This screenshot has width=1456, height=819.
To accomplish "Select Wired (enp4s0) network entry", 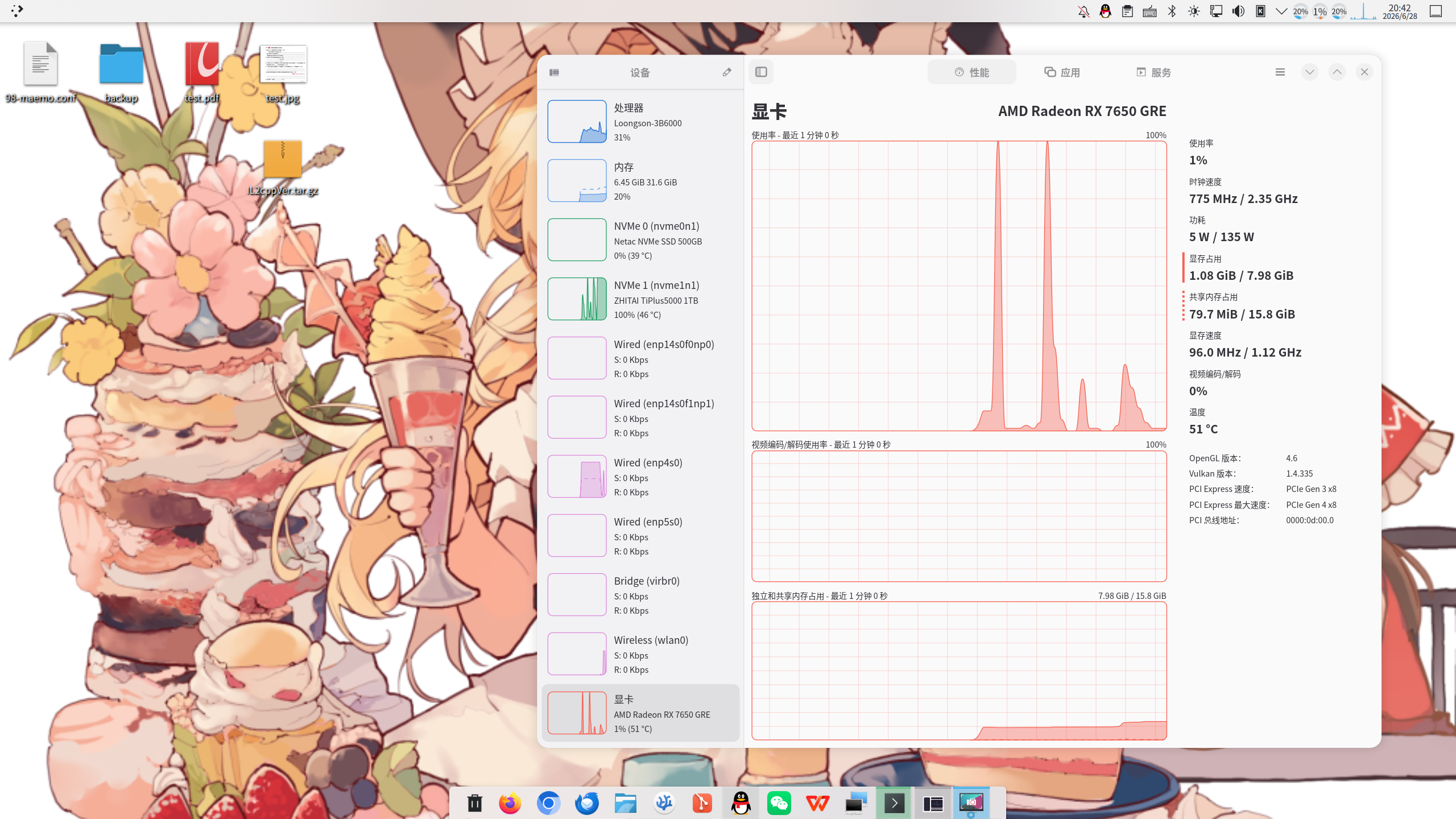I will click(x=640, y=477).
